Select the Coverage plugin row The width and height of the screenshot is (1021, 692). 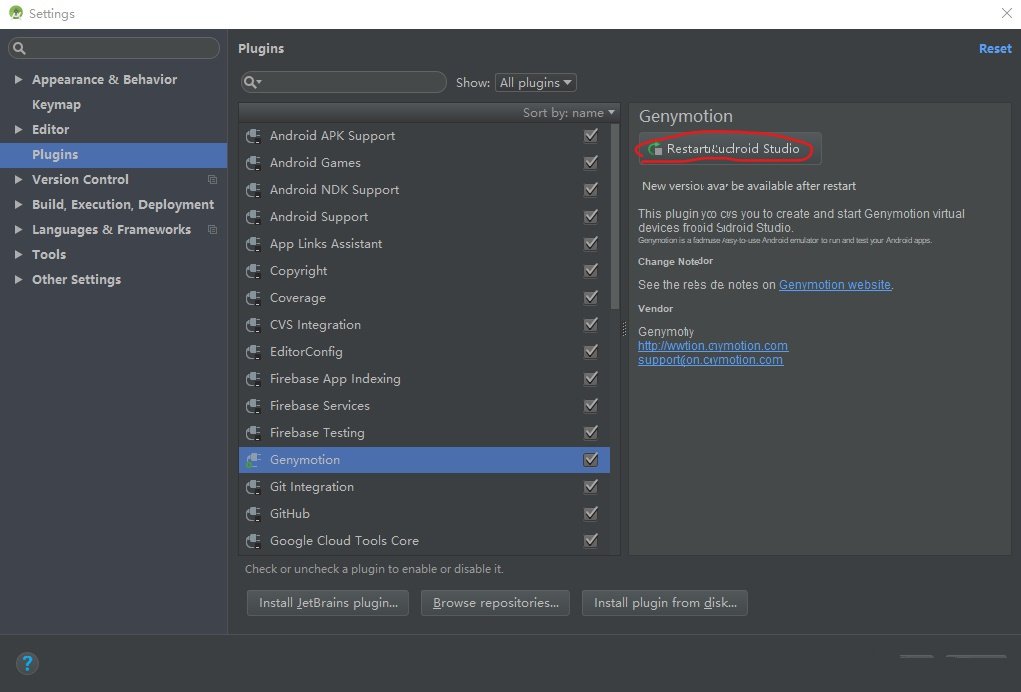424,298
